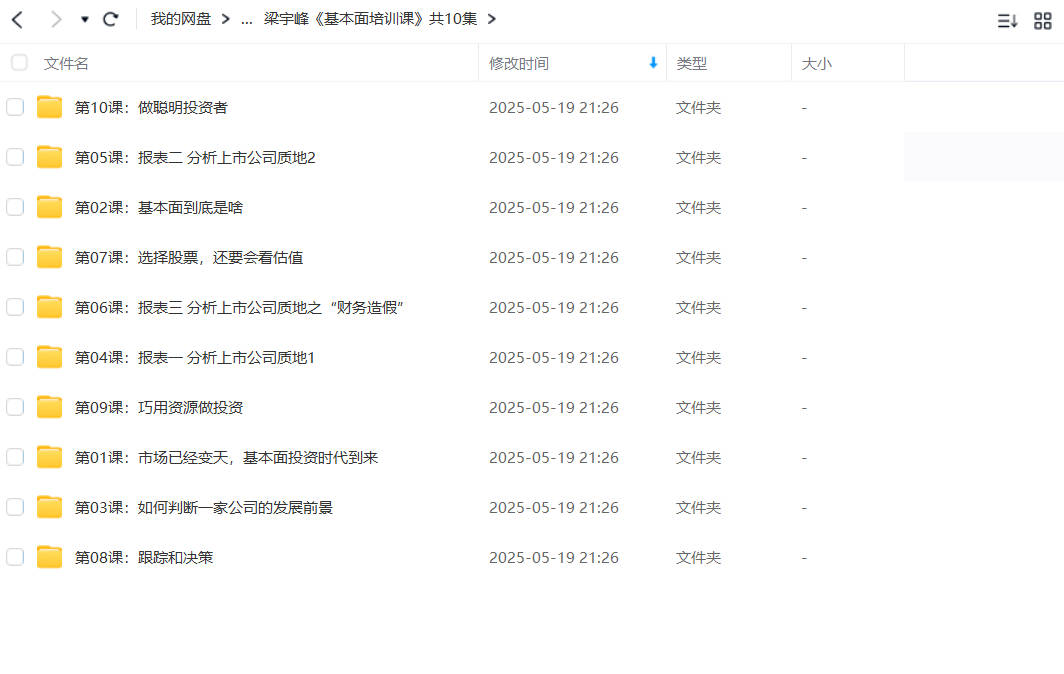The width and height of the screenshot is (1064, 674).
Task: Click 文件夹 type cell of 第09课 row
Action: click(698, 407)
